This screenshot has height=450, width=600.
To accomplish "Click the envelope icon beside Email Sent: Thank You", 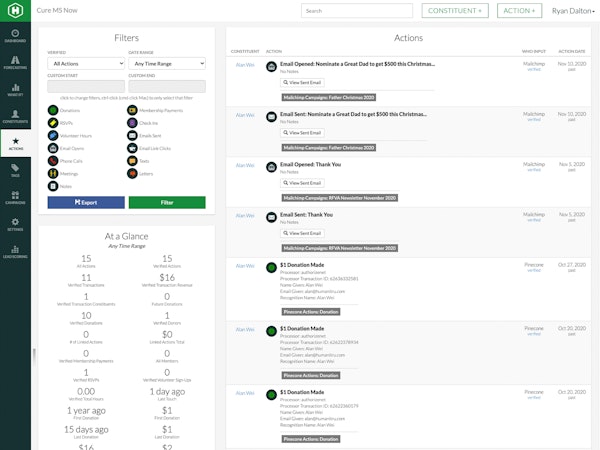I will (271, 217).
